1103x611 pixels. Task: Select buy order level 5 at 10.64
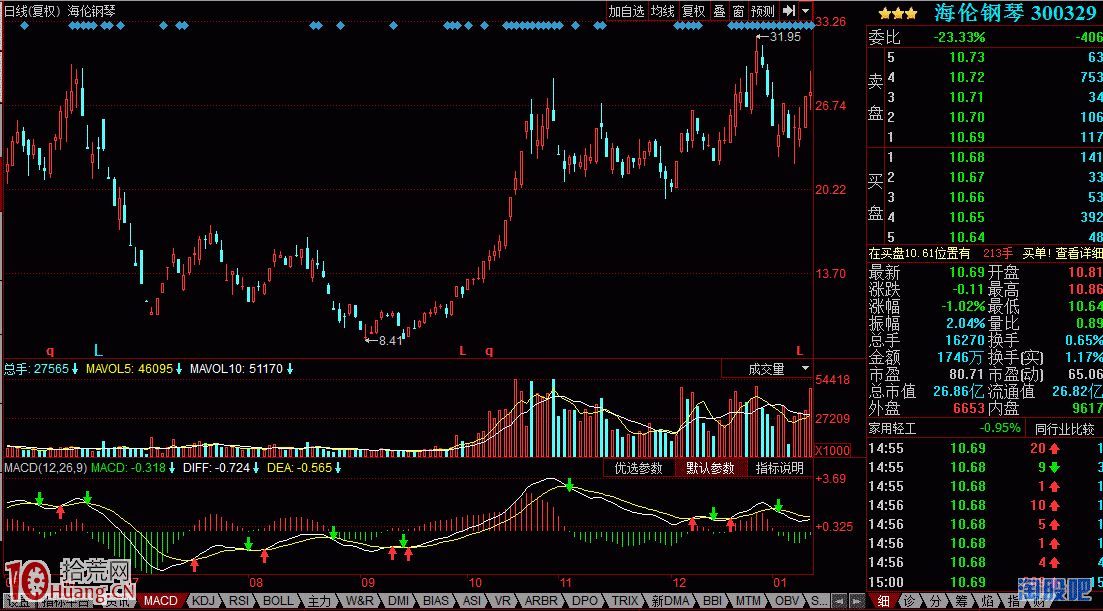click(985, 237)
